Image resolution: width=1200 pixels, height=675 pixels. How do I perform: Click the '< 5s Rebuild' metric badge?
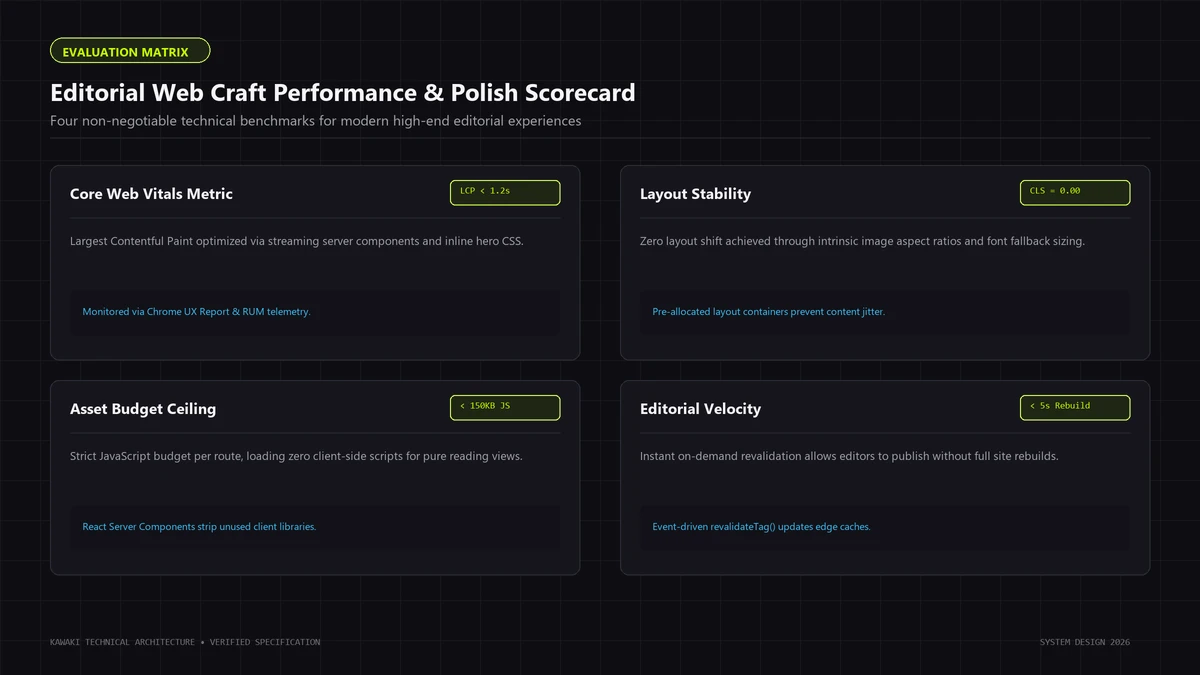[1075, 407]
